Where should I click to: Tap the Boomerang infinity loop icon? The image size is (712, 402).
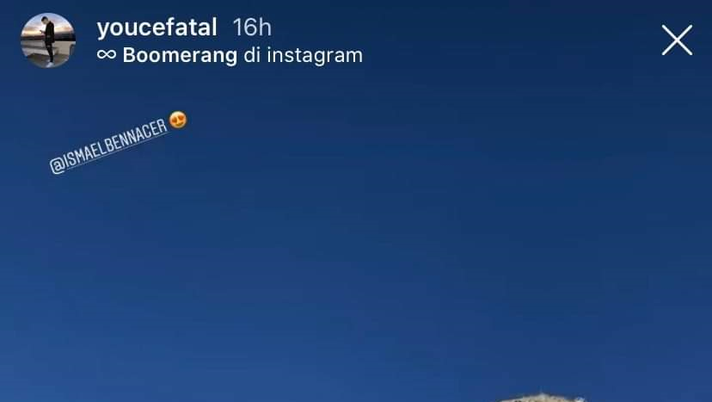[107, 55]
